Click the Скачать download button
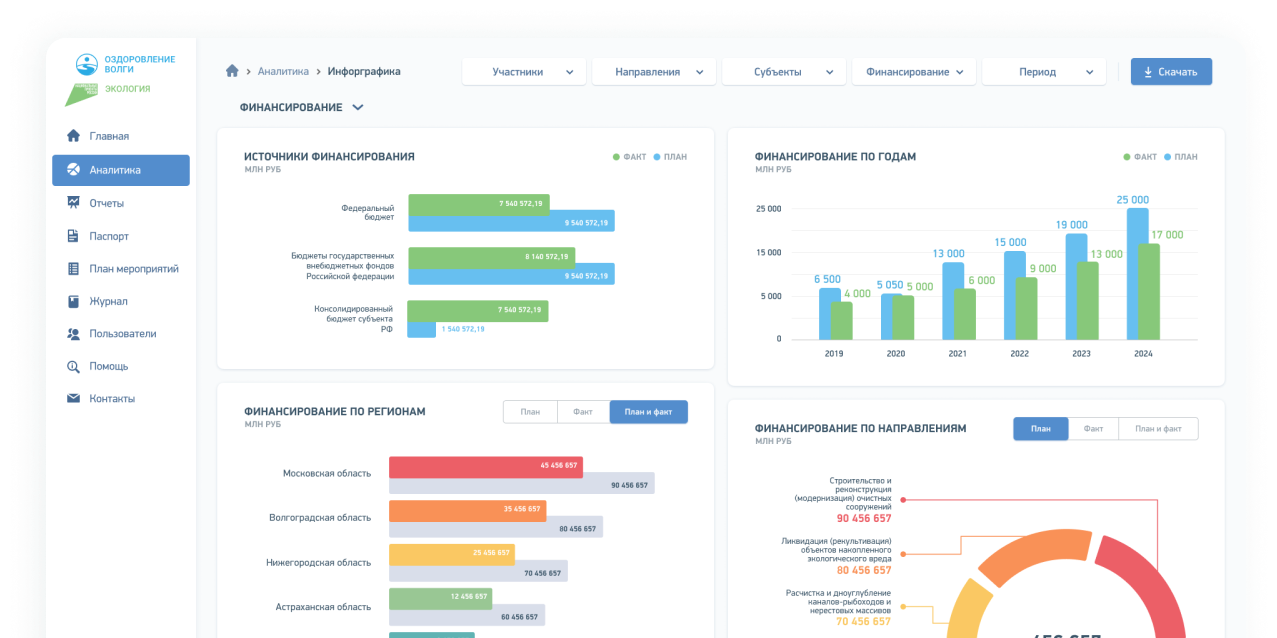The width and height of the screenshot is (1277, 638). click(x=1170, y=71)
